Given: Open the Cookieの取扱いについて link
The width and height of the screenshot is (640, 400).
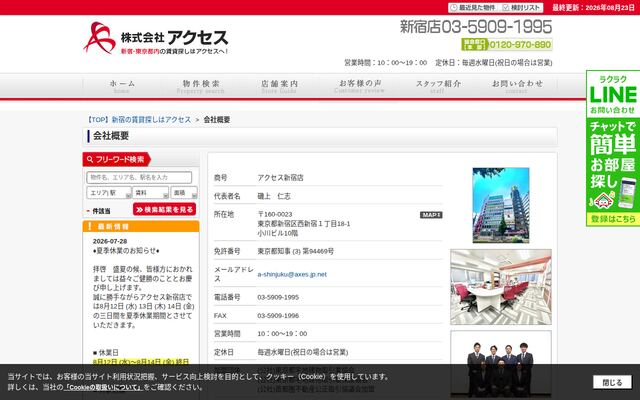Looking at the screenshot, I should 103,387.
